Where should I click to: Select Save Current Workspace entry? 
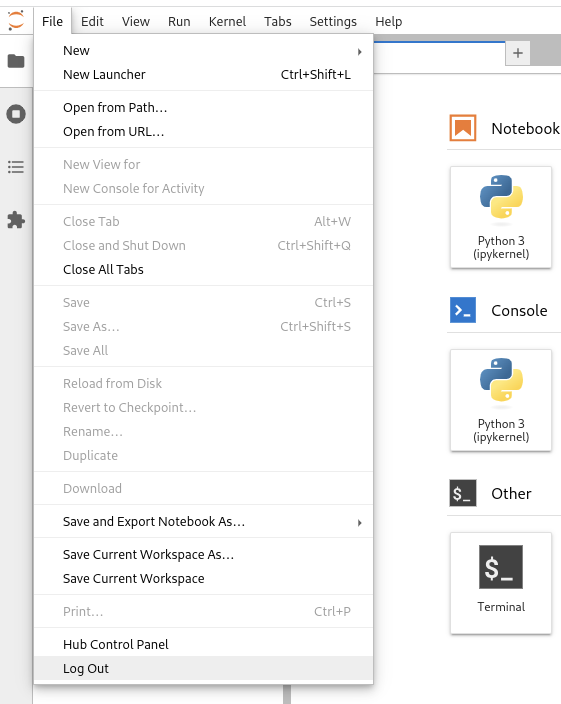[x=203, y=578]
